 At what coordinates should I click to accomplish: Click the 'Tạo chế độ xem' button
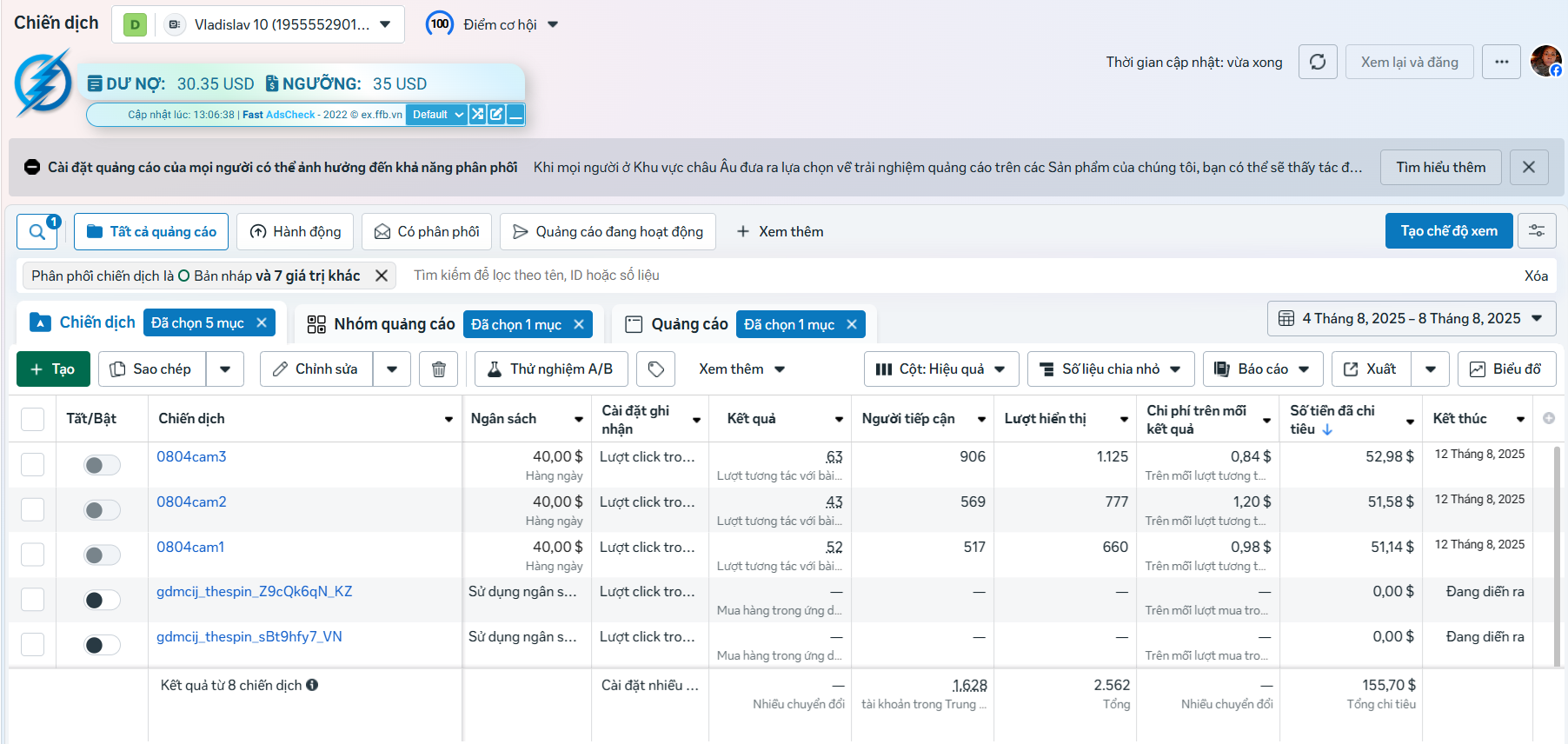pyautogui.click(x=1449, y=231)
